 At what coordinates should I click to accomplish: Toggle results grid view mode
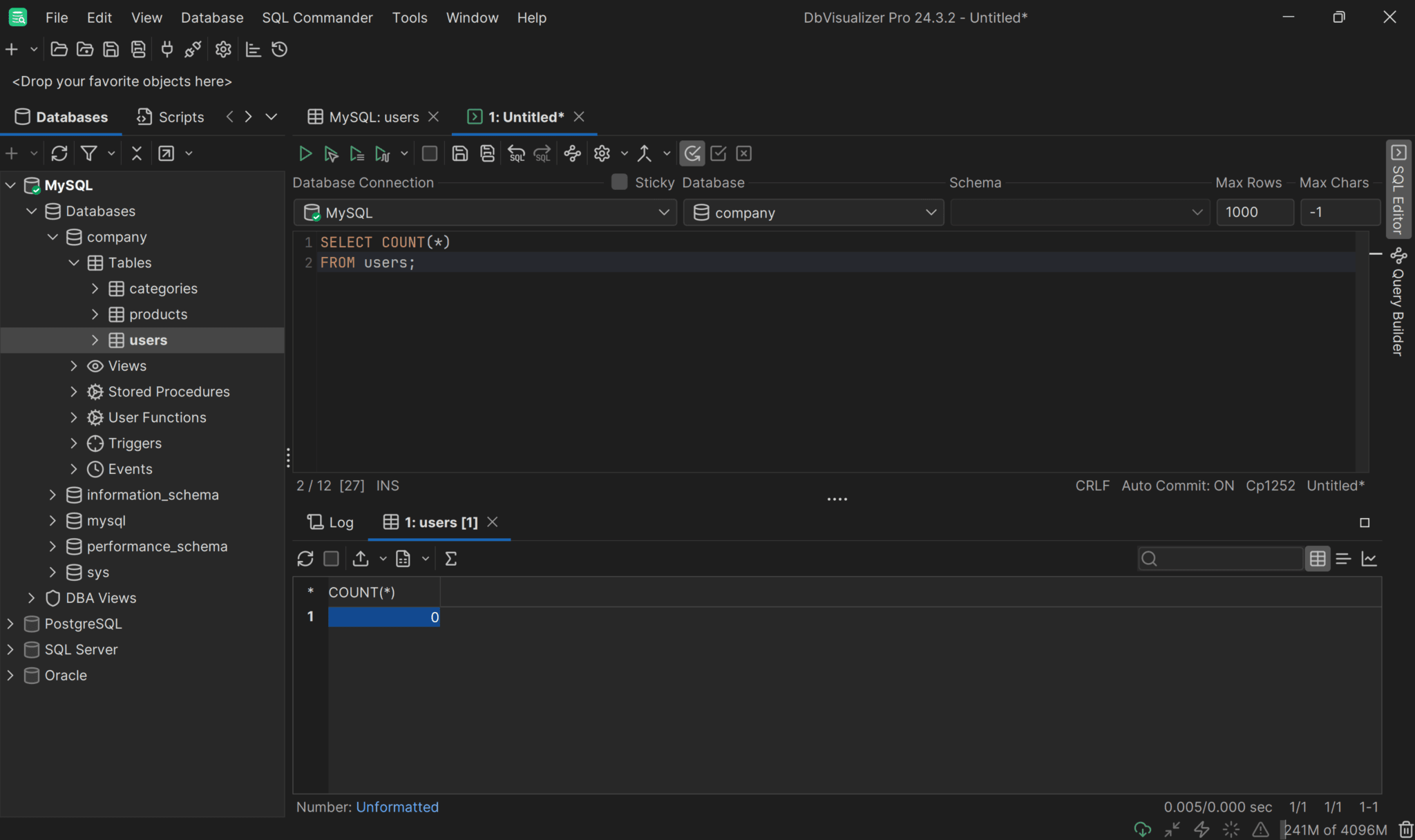(1318, 559)
